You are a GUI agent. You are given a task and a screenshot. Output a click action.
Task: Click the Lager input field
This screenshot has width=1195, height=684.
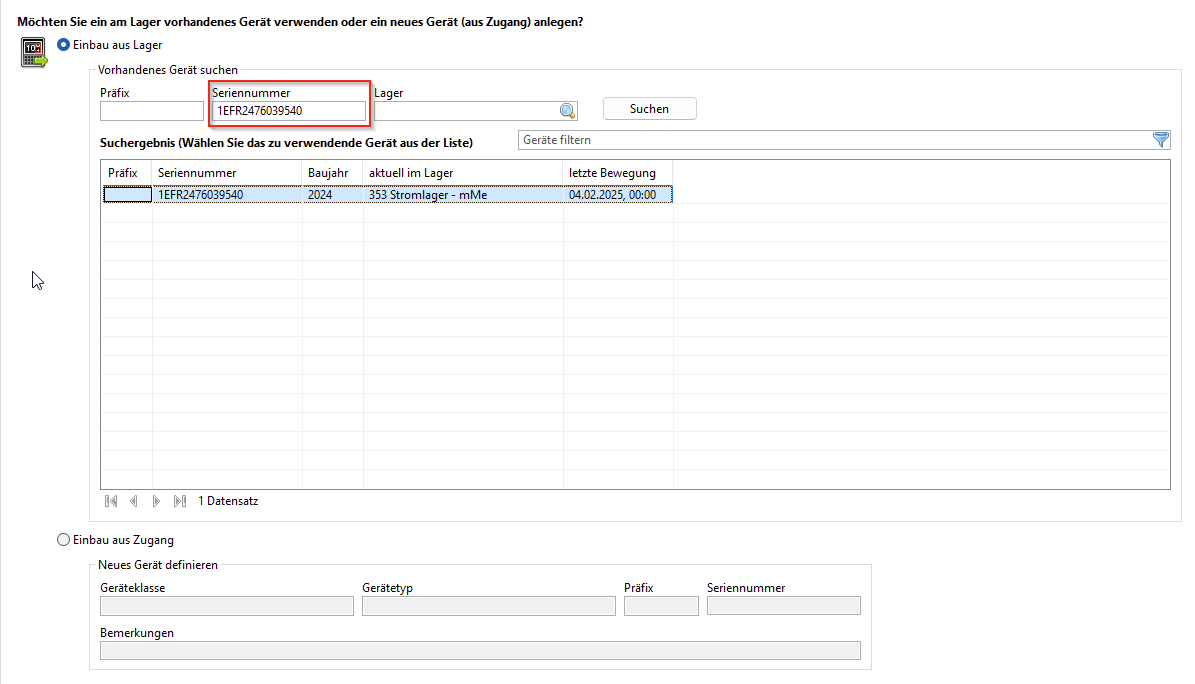pos(464,111)
